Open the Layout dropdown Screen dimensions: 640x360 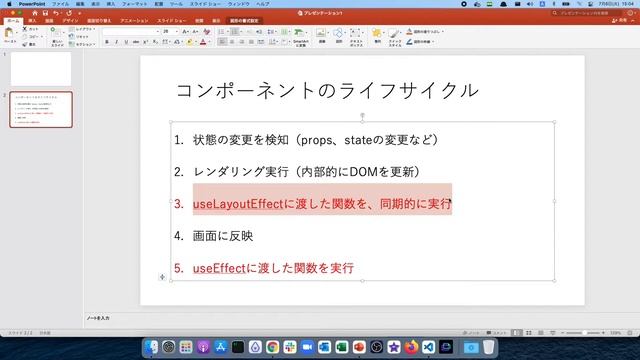tap(82, 29)
